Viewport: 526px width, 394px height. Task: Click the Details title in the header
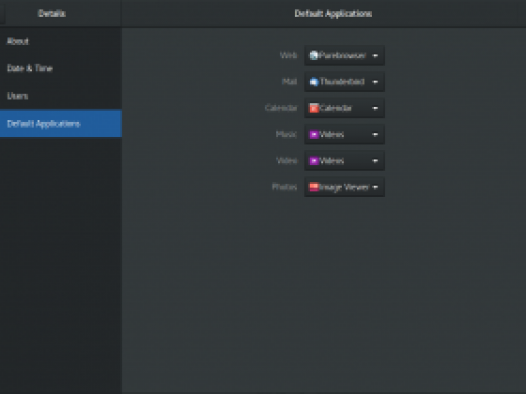52,13
